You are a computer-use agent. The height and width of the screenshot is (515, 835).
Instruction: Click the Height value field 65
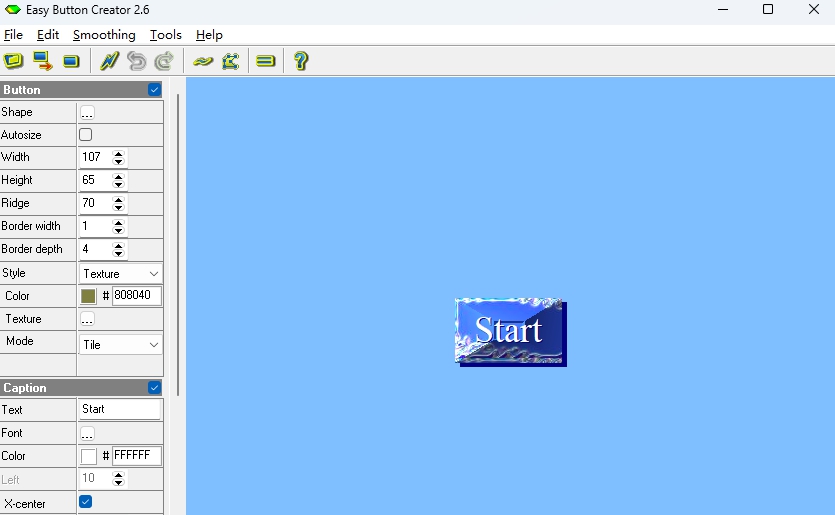[96, 181]
